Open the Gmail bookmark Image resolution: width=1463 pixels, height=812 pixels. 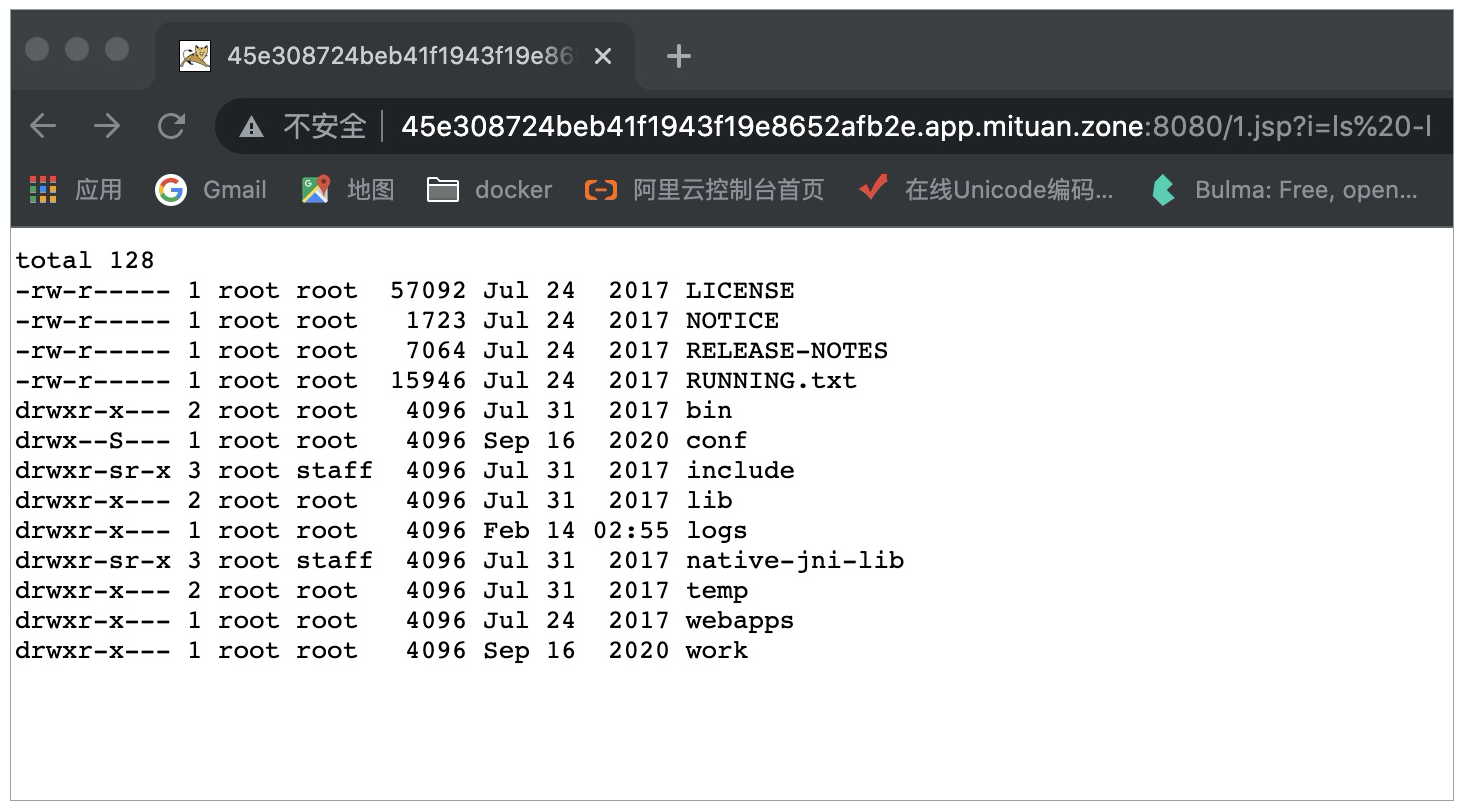coord(211,189)
